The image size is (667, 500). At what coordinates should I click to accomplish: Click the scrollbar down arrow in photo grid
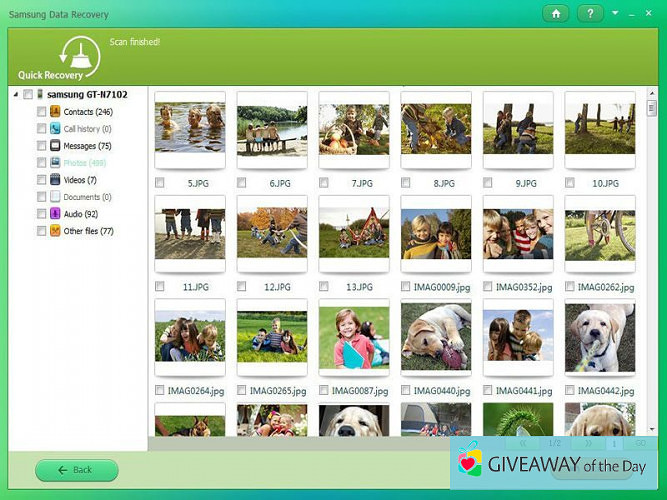(650, 428)
